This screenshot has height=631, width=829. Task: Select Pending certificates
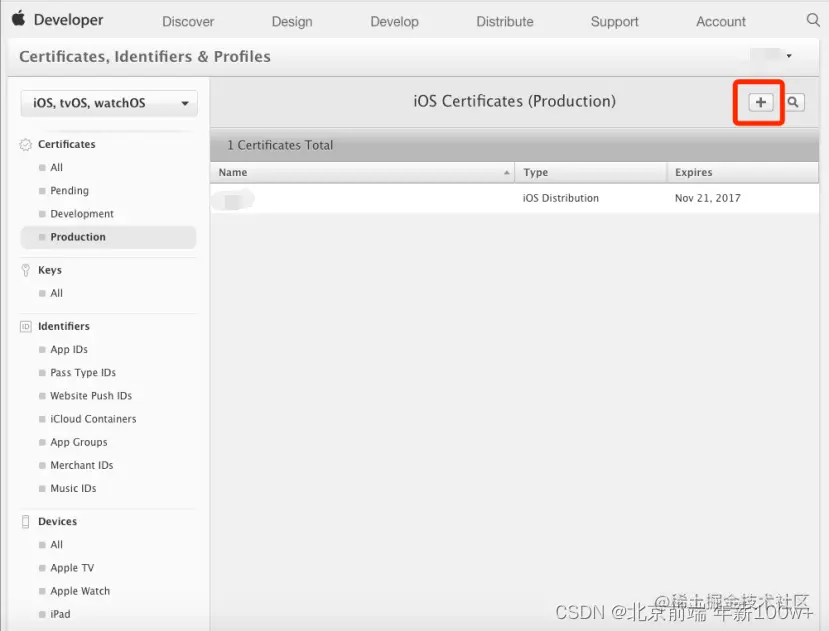(69, 191)
